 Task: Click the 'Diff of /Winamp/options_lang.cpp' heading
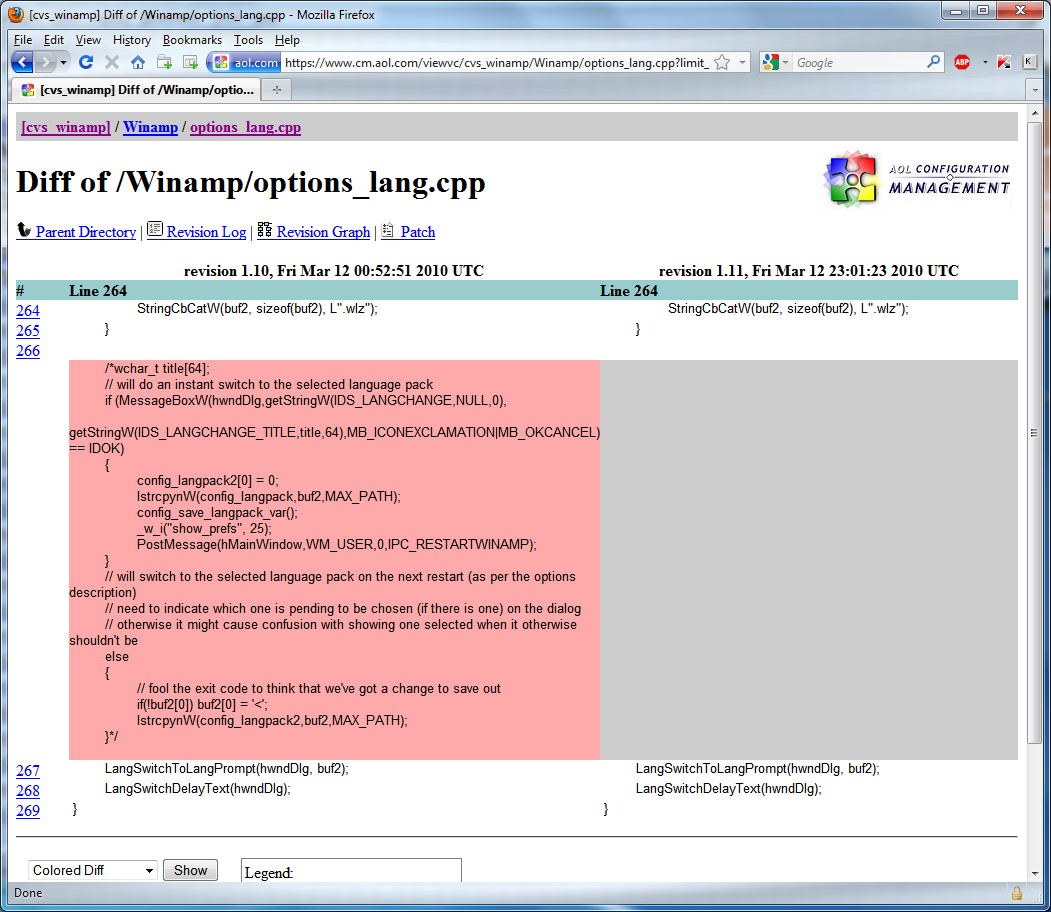[251, 182]
